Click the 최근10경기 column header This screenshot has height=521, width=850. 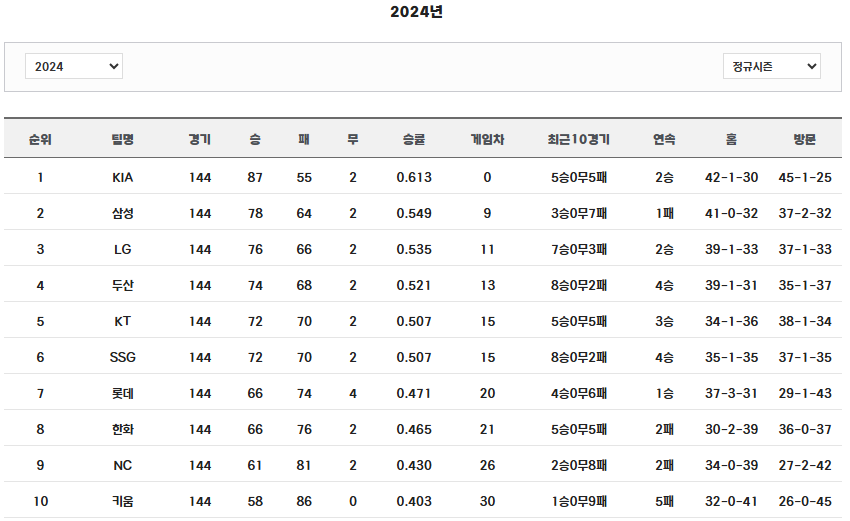tap(579, 139)
